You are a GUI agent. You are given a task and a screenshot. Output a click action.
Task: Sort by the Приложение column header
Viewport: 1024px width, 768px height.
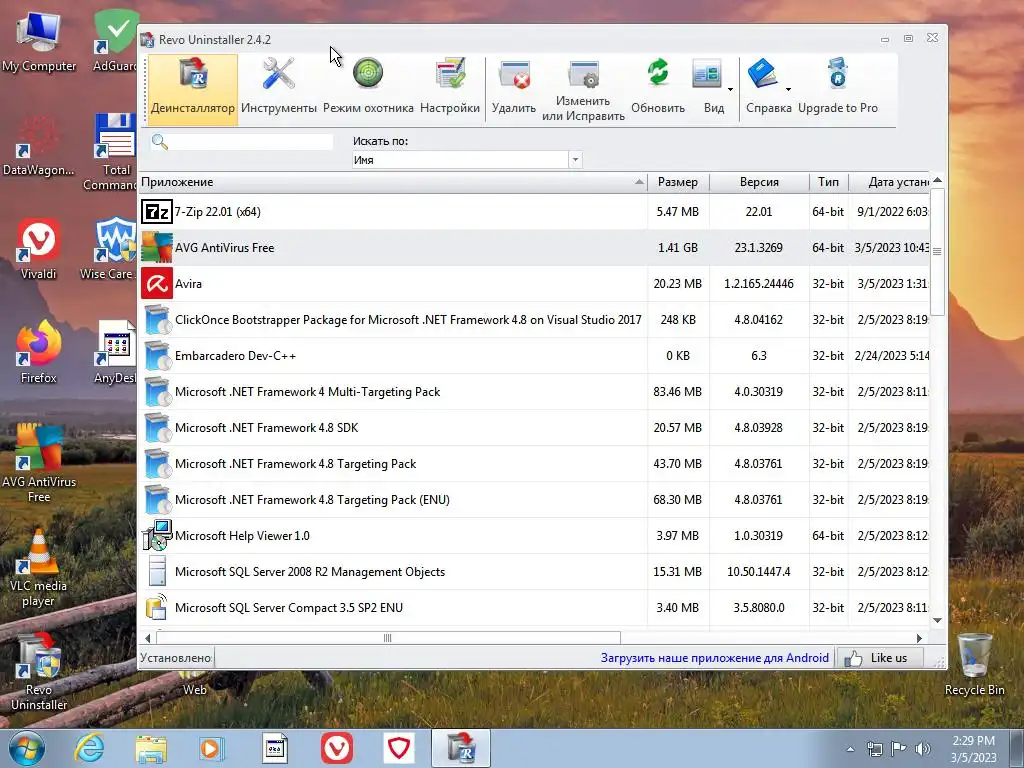[x=393, y=182]
